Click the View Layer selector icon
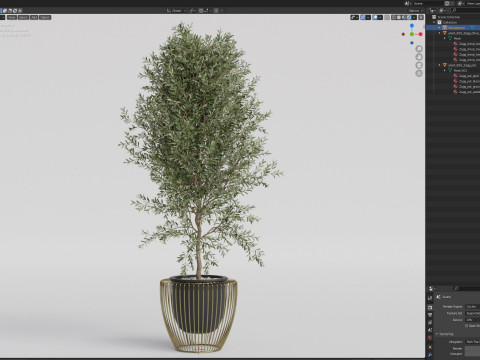Viewport: 480px width, 360px height. pyautogui.click(x=460, y=4)
